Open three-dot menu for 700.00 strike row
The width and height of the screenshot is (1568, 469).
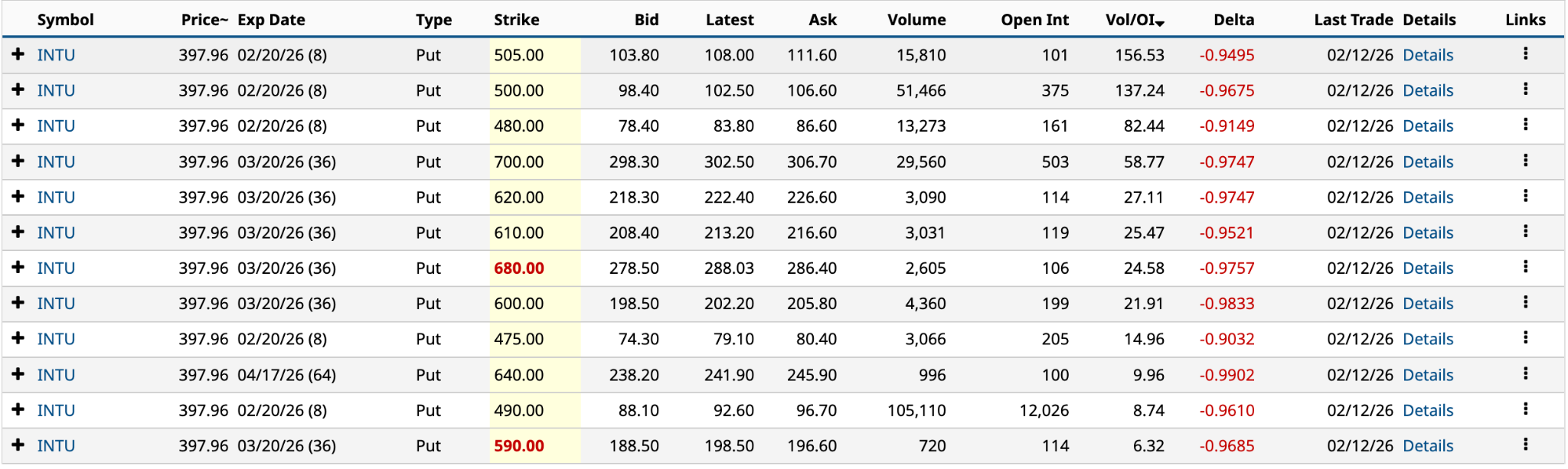tap(1525, 161)
